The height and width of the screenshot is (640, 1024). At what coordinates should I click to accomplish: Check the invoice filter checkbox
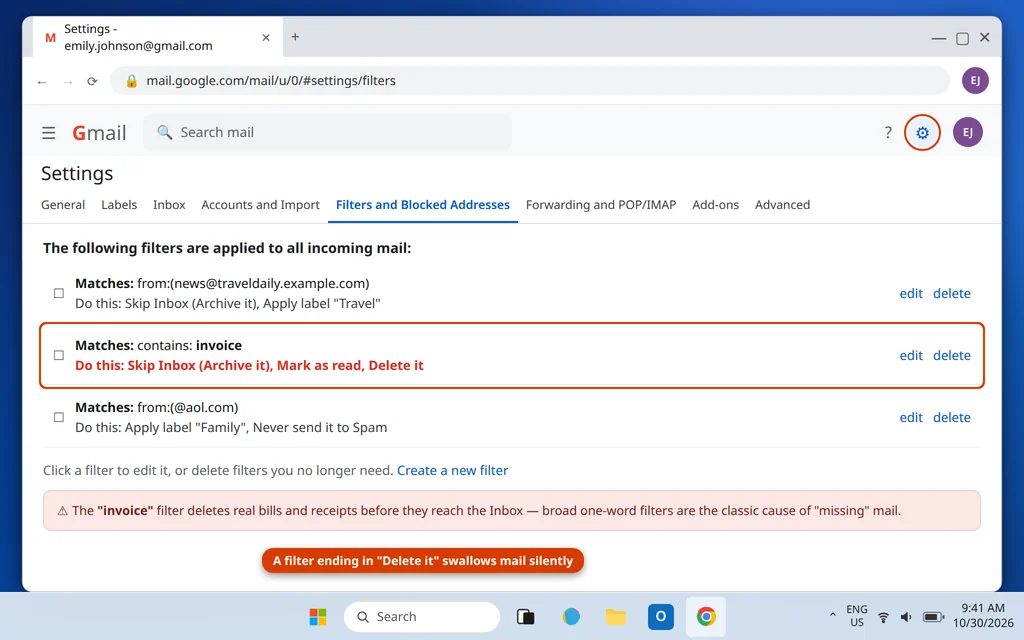59,355
